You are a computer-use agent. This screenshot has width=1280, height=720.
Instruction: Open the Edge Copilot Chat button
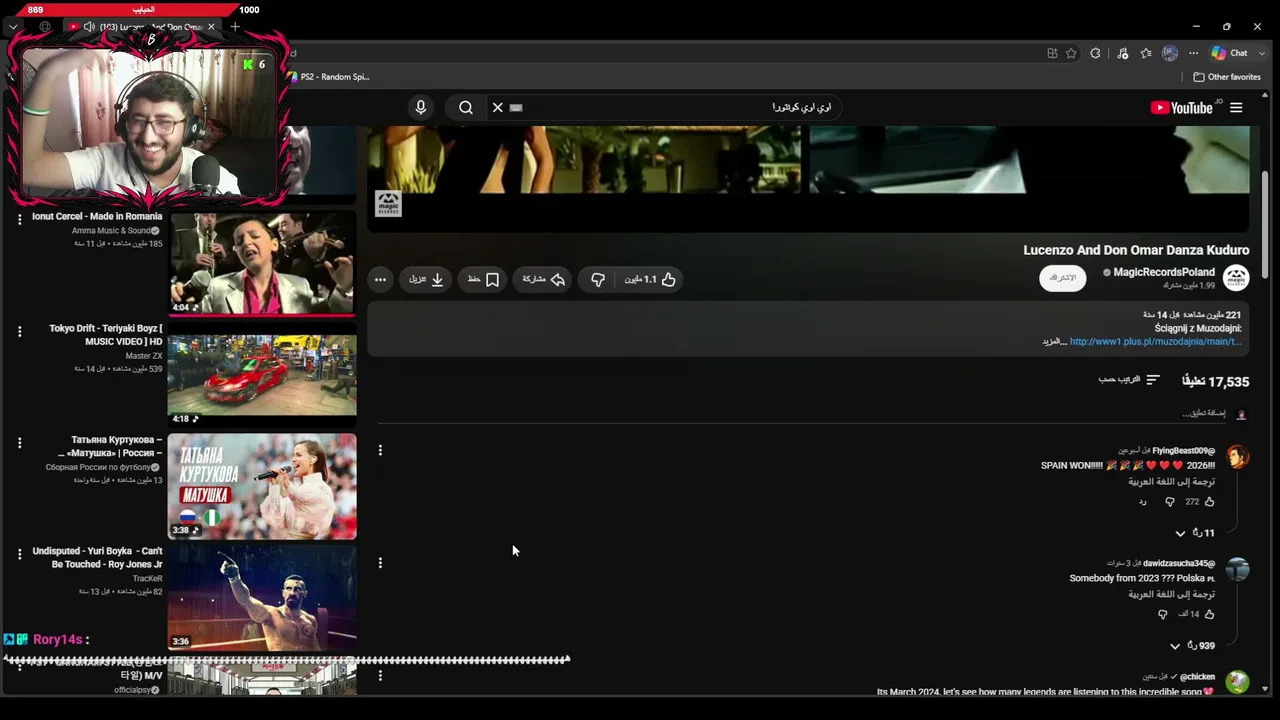(1229, 53)
